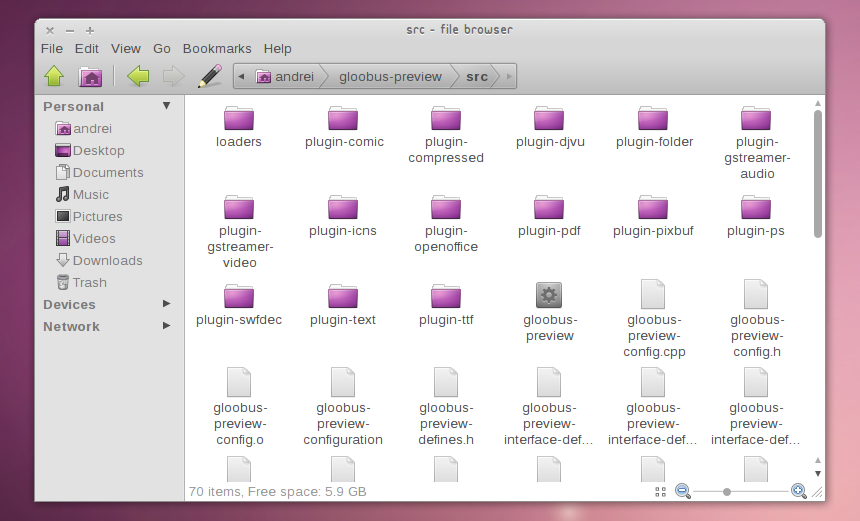The height and width of the screenshot is (521, 860).
Task: Click the zoom out magnifier
Action: (683, 491)
